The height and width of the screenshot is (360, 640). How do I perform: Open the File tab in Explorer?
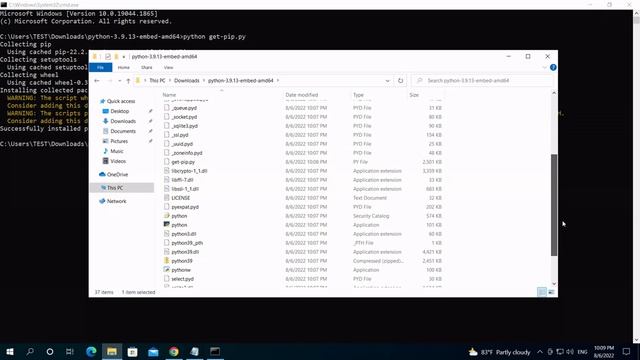click(100, 67)
